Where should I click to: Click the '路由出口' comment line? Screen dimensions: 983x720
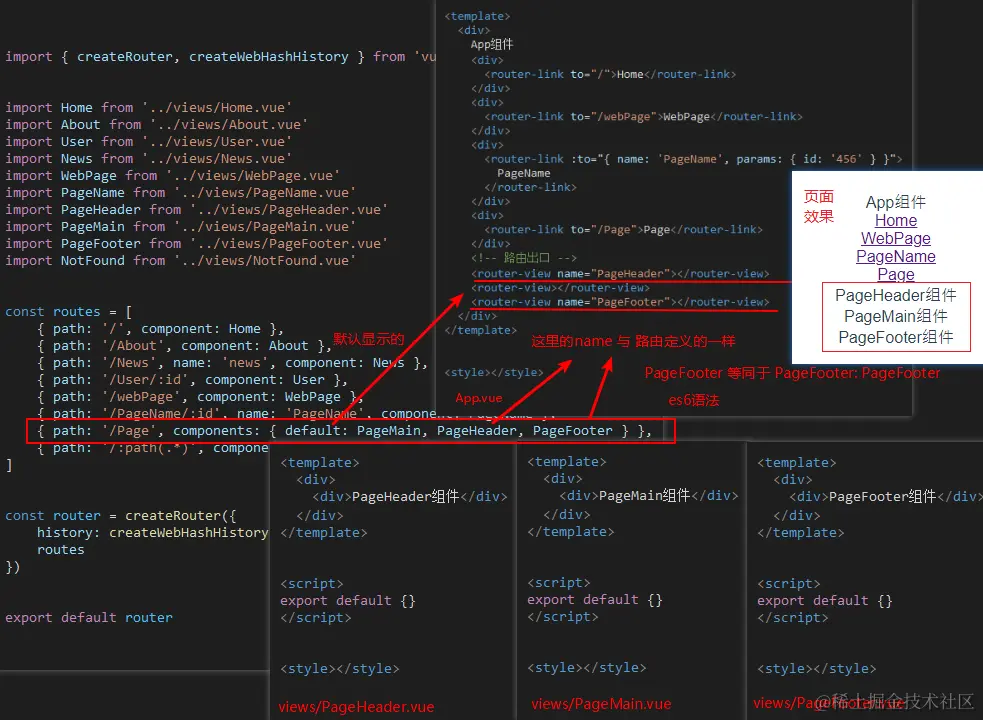pos(524,258)
